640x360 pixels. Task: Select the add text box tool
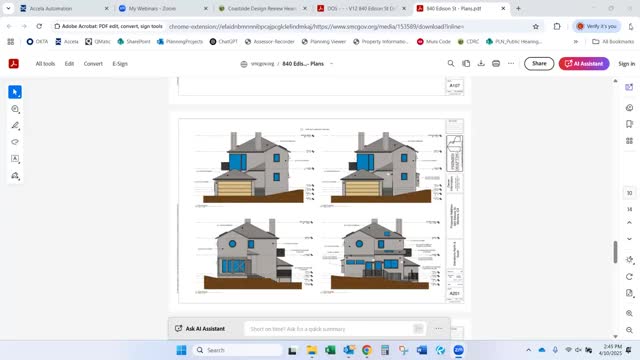pos(15,159)
